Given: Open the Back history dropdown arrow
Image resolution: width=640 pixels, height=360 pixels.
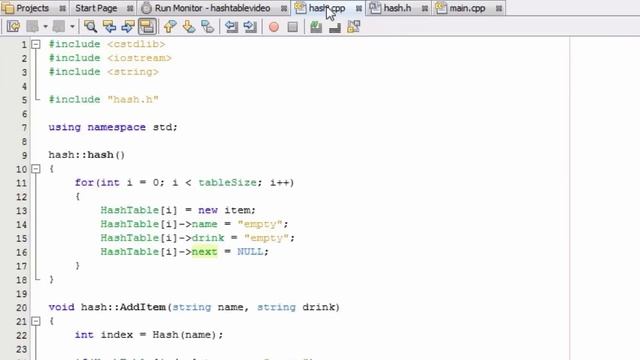Looking at the screenshot, I should coord(45,27).
